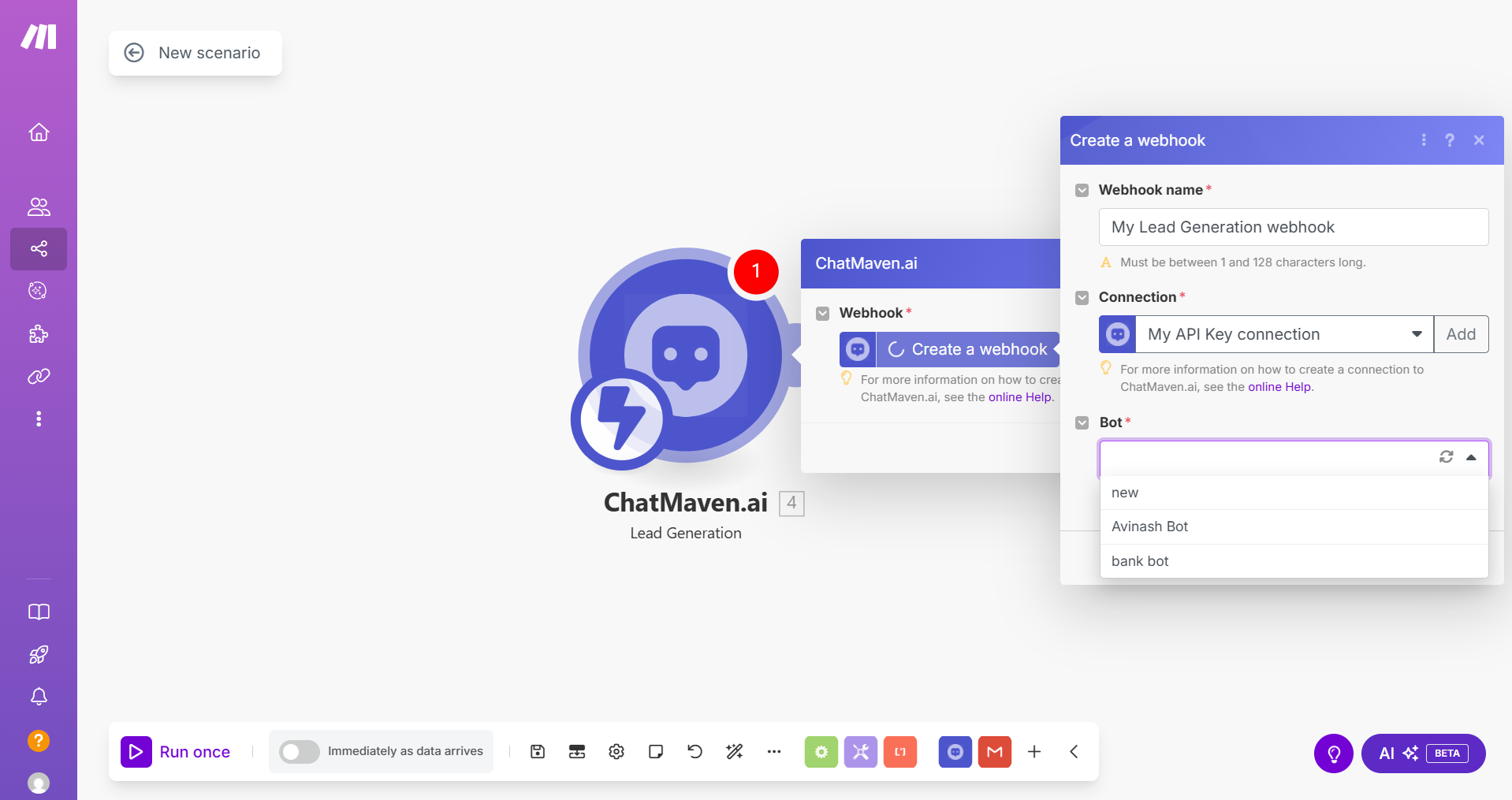
Task: Collapse the Bot dropdown list arrow
Action: (x=1471, y=457)
